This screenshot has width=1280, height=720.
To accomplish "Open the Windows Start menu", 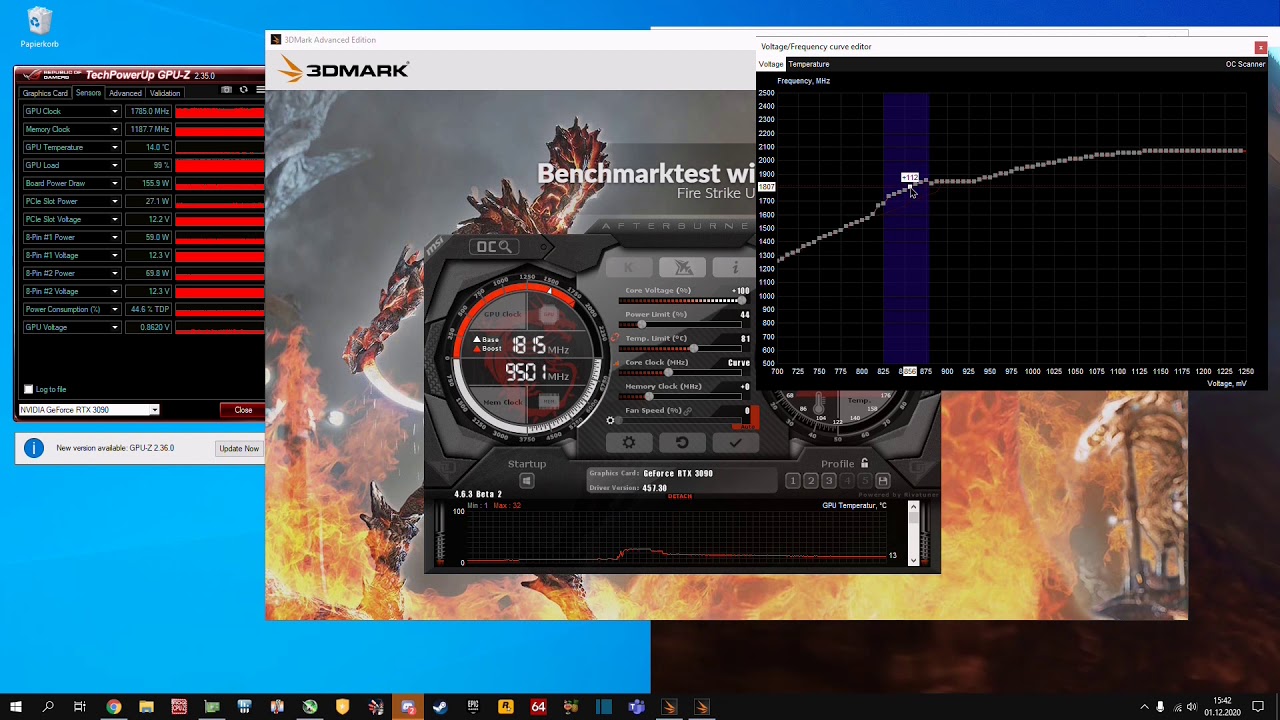I will coord(16,707).
